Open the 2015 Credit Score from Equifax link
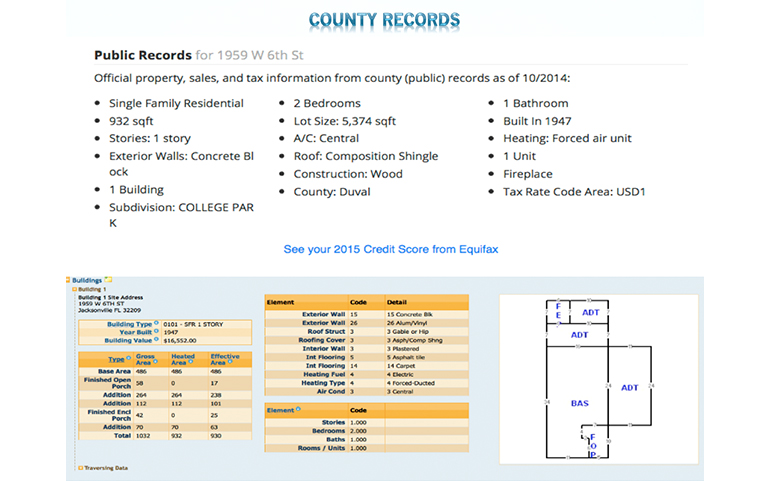The width and height of the screenshot is (770, 481). click(384, 248)
